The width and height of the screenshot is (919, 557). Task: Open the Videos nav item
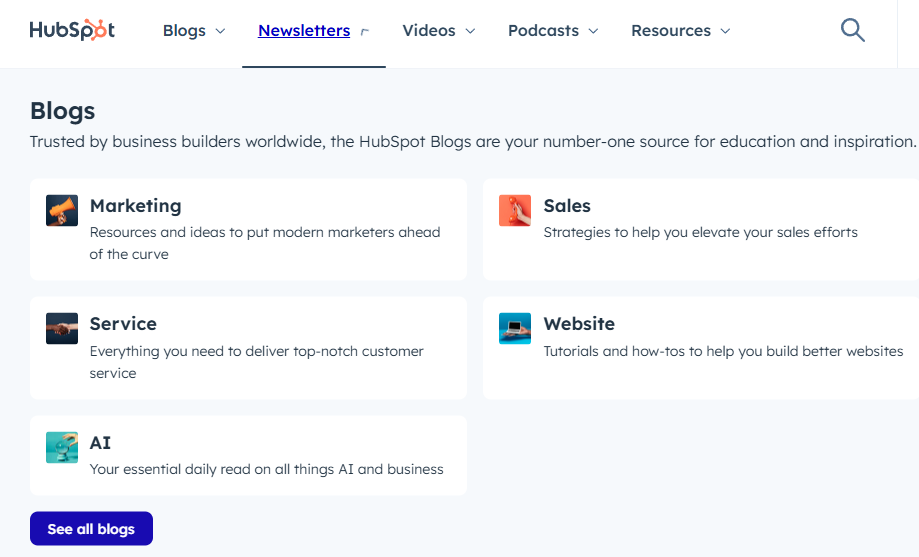click(x=429, y=30)
